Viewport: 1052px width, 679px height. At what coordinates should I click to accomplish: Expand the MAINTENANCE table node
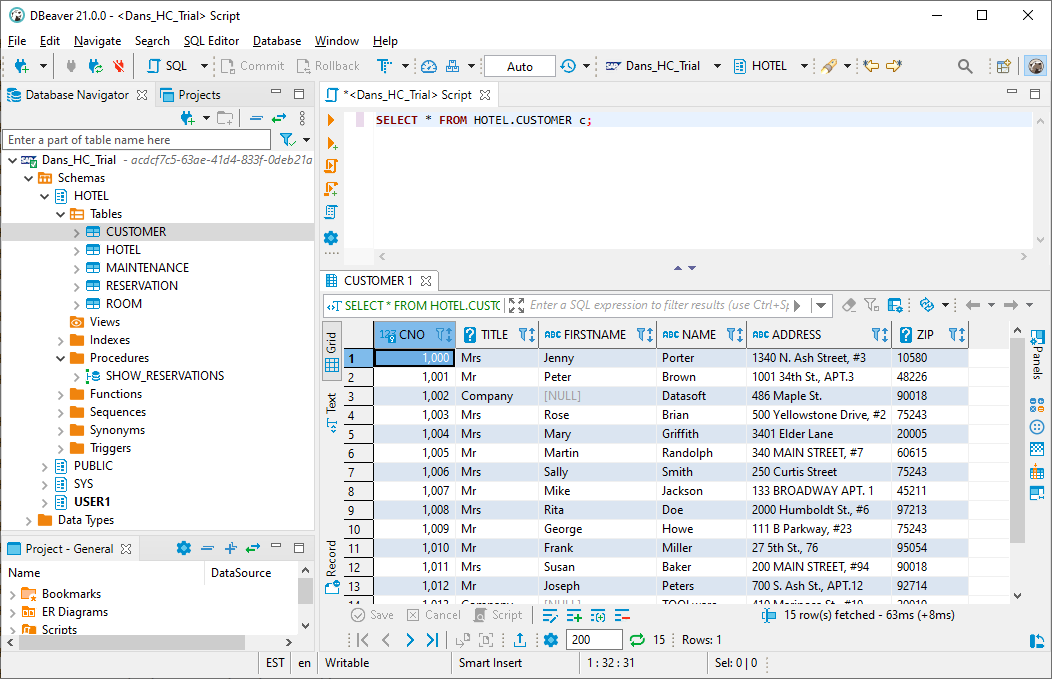(76, 268)
